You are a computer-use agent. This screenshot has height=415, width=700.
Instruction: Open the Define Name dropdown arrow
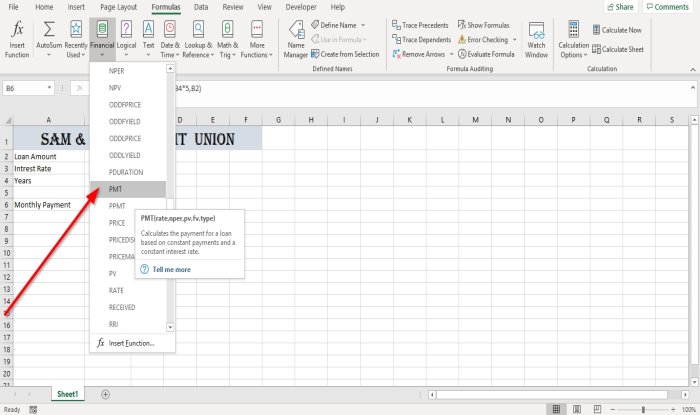363,25
